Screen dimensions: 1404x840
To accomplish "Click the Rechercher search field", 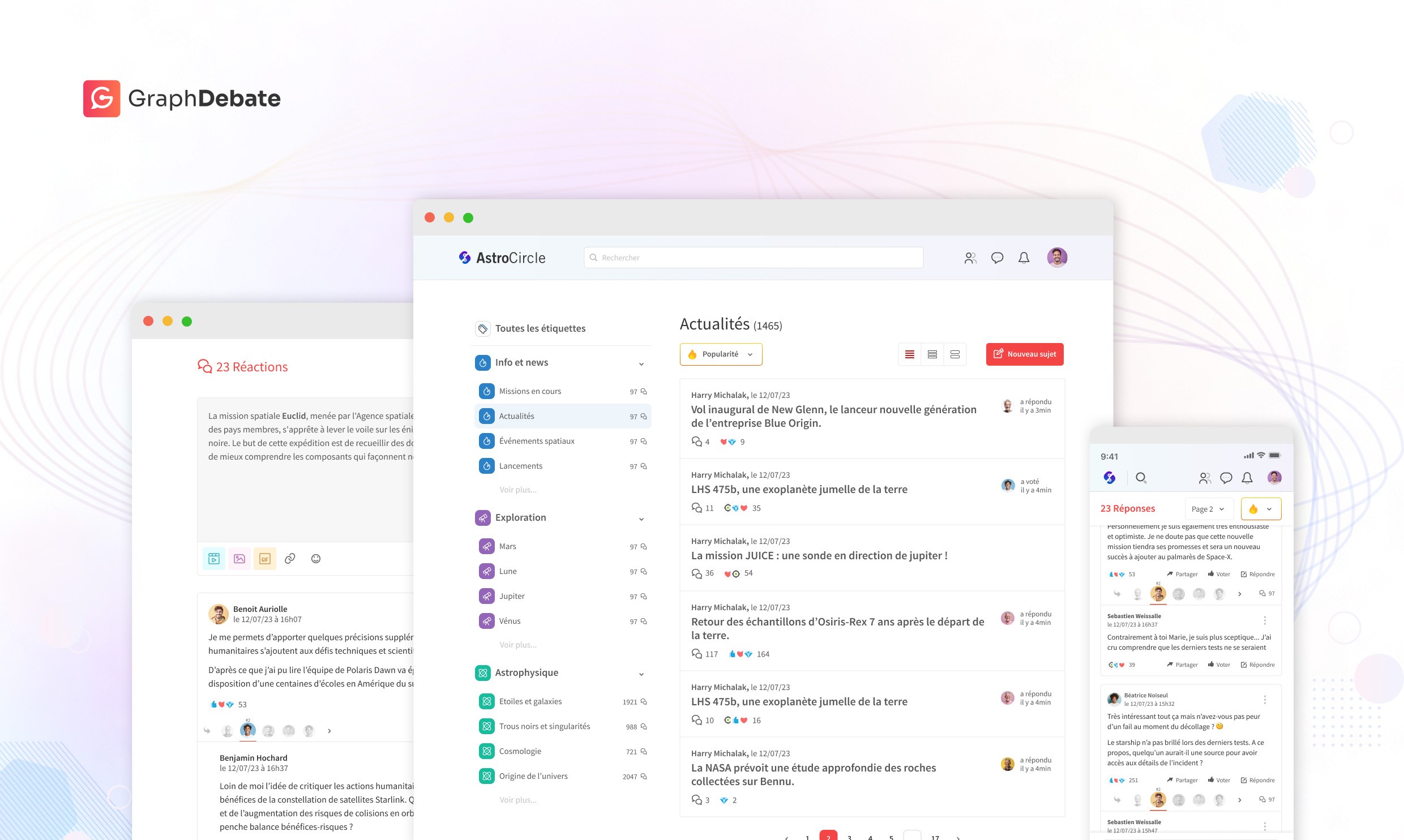I will 753,258.
